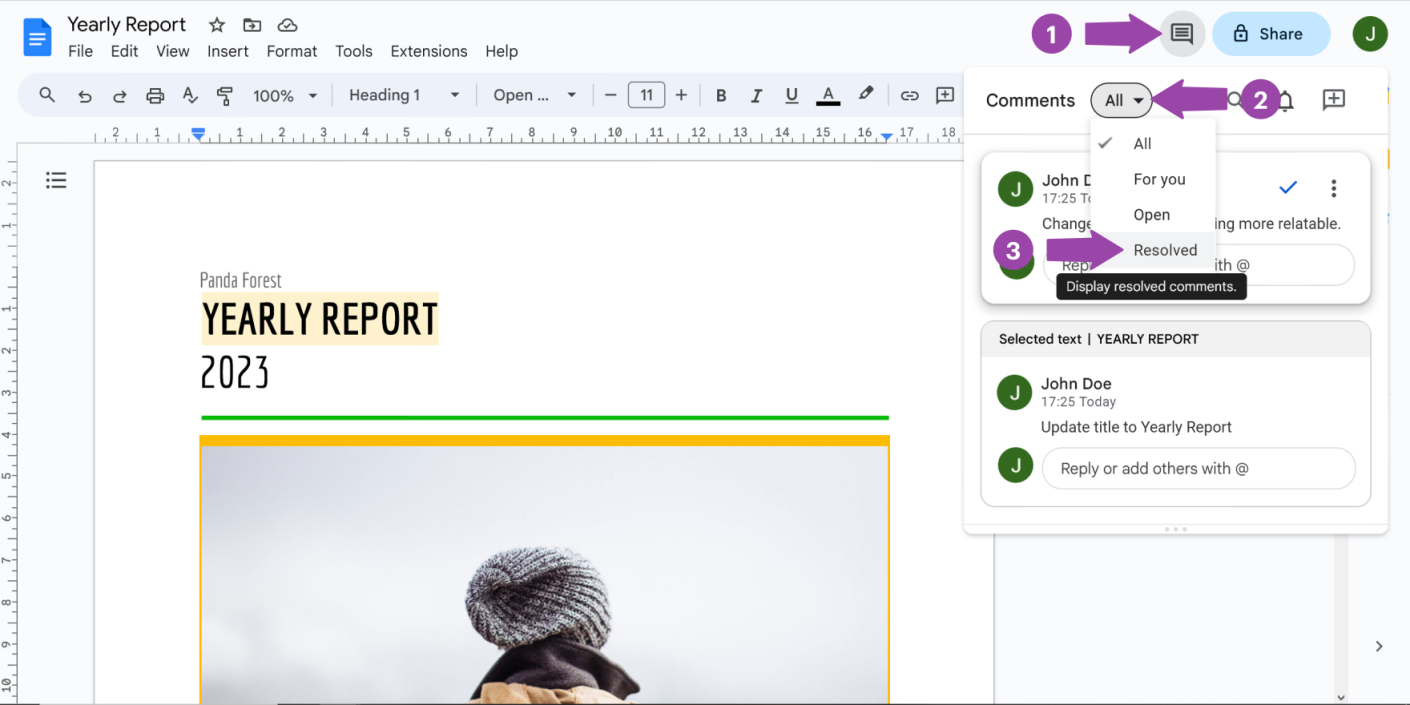Show the document outline

[x=56, y=180]
